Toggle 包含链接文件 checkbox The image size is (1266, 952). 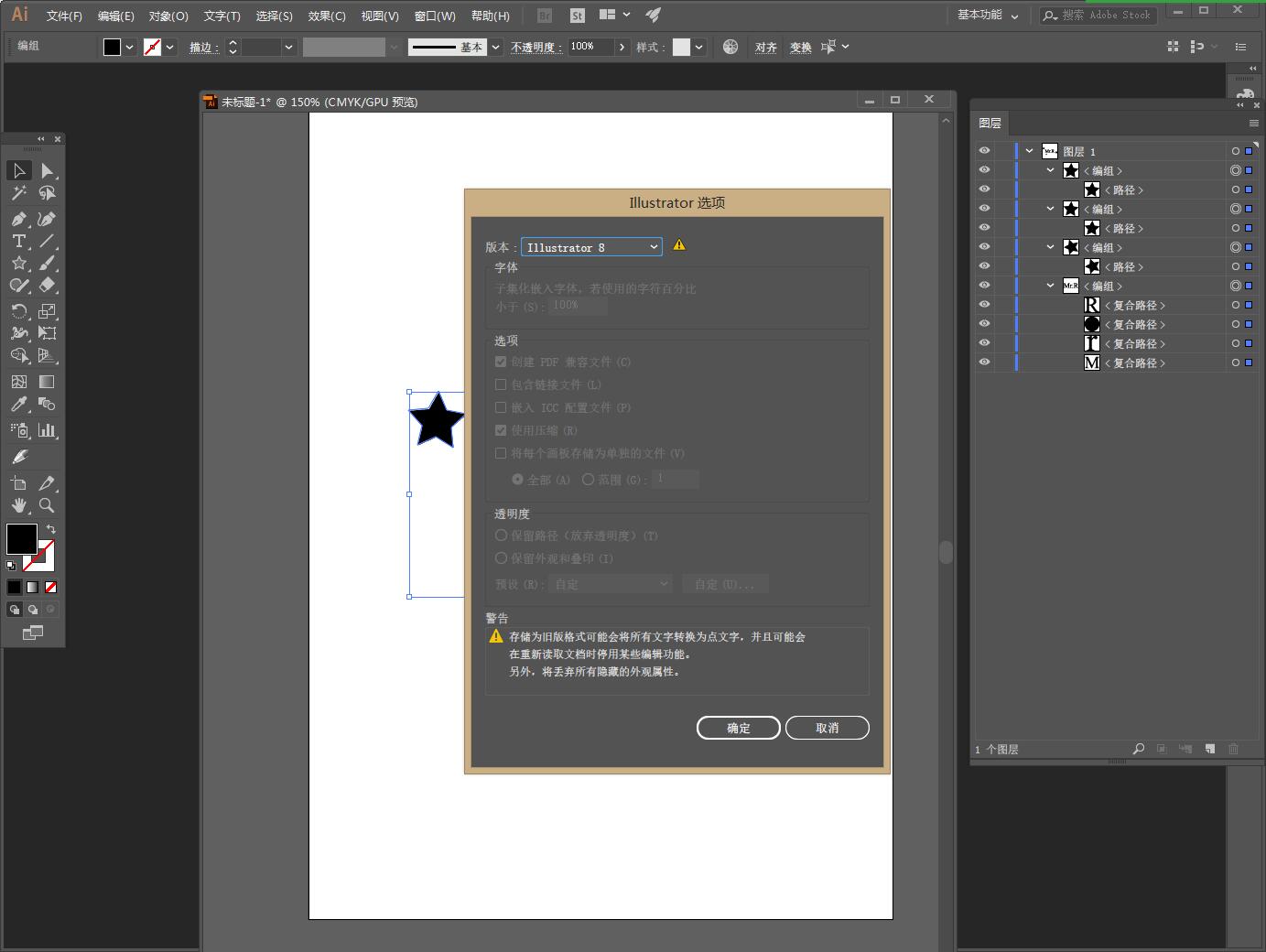(x=501, y=385)
